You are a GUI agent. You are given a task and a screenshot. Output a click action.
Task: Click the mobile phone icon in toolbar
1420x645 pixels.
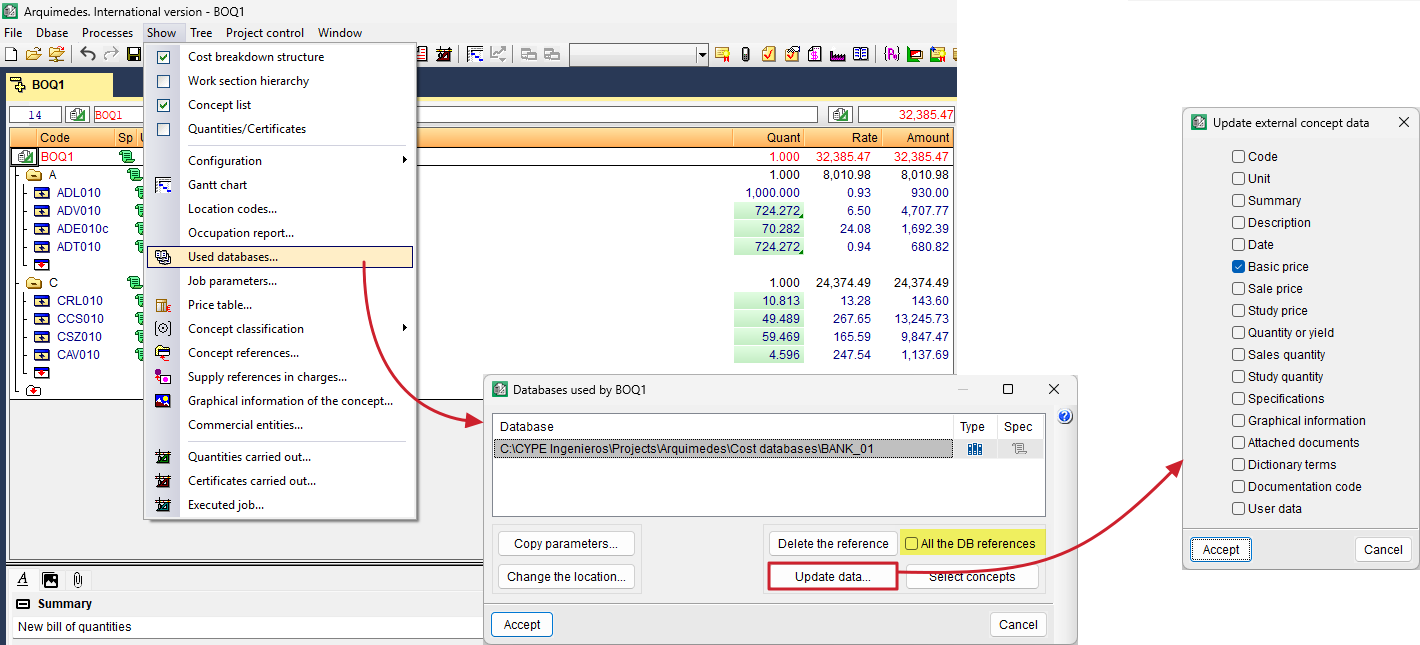pyautogui.click(x=746, y=54)
